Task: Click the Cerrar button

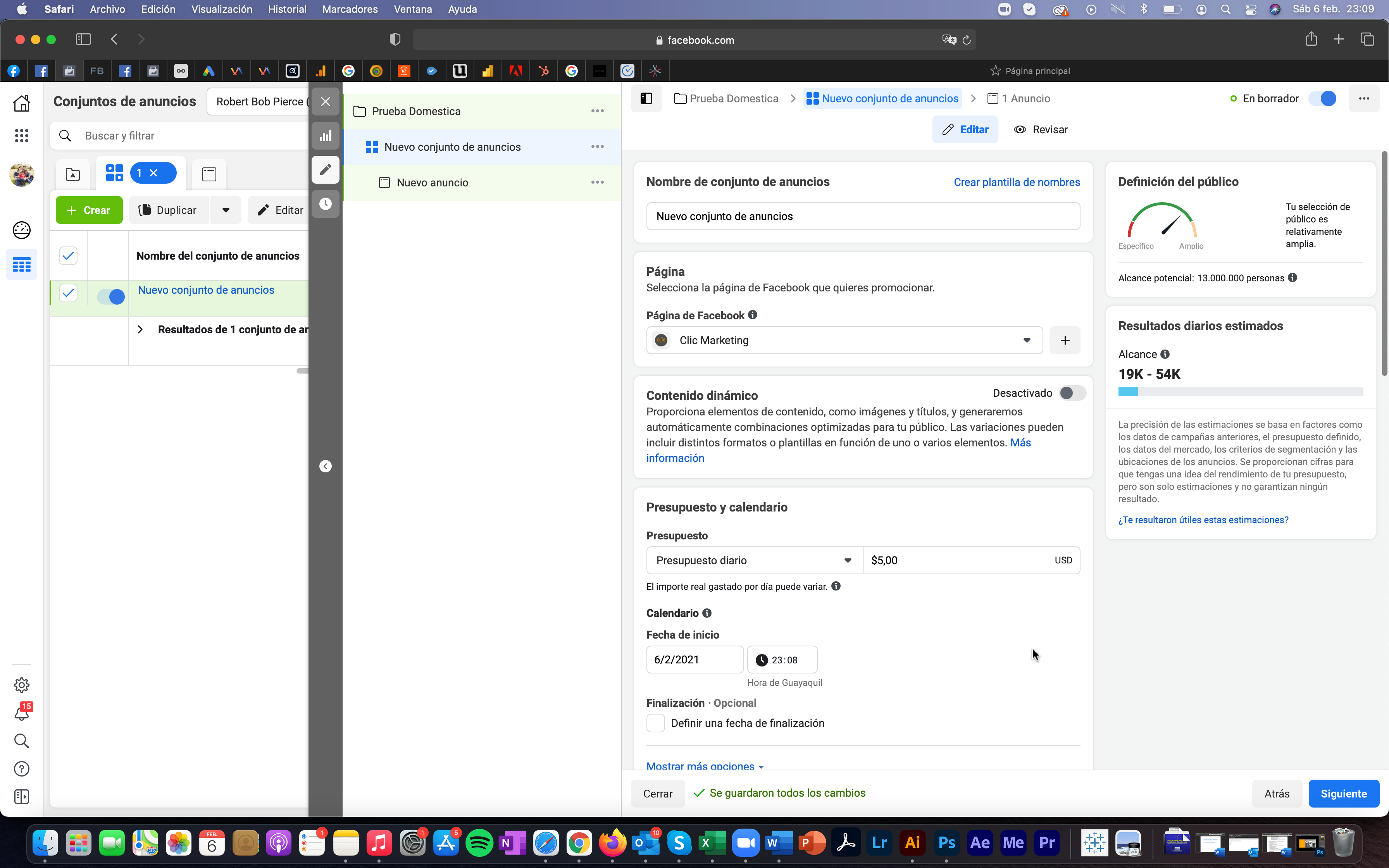Action: (658, 793)
